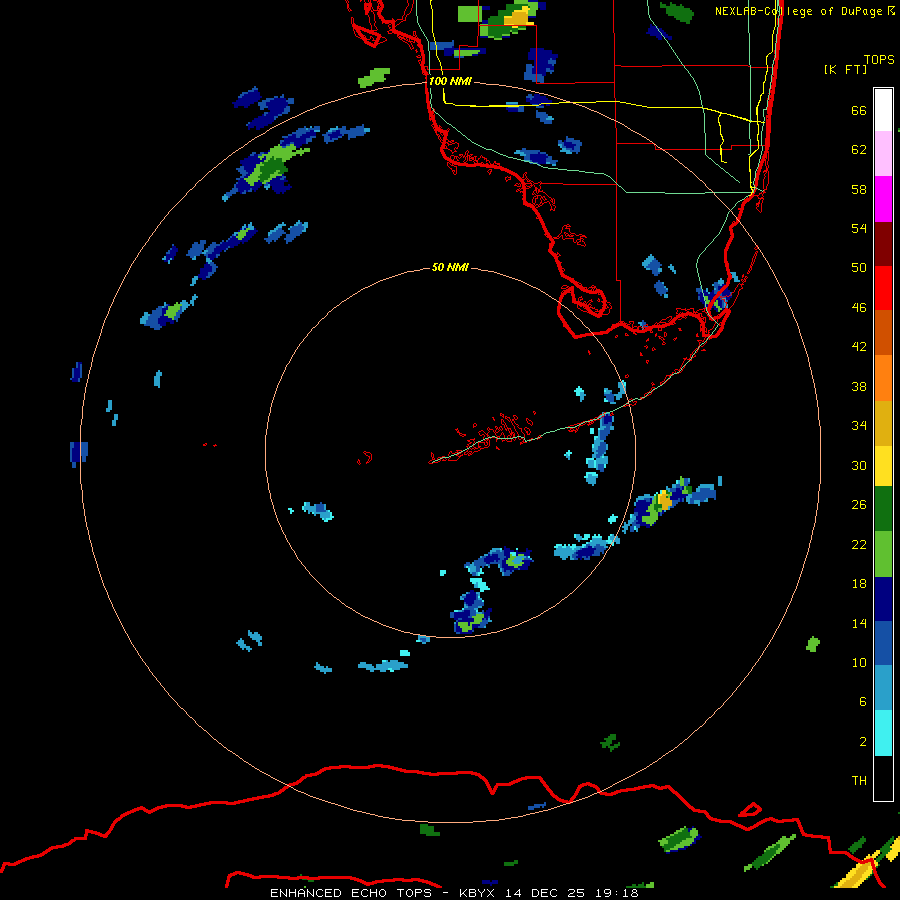Click the light pink 62 K FT swatch
Screen dimensions: 900x900
pyautogui.click(x=883, y=154)
